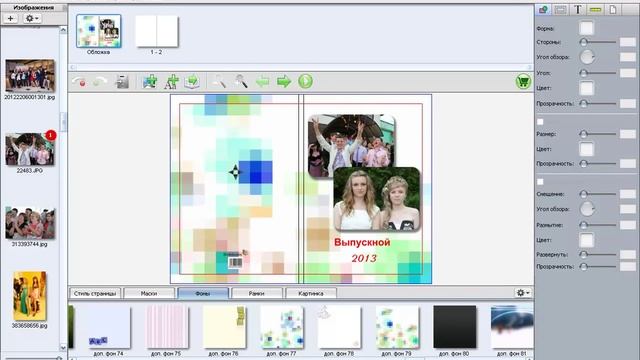This screenshot has height=360, width=640.
Task: Switch to the Фоны tab
Action: tap(203, 293)
